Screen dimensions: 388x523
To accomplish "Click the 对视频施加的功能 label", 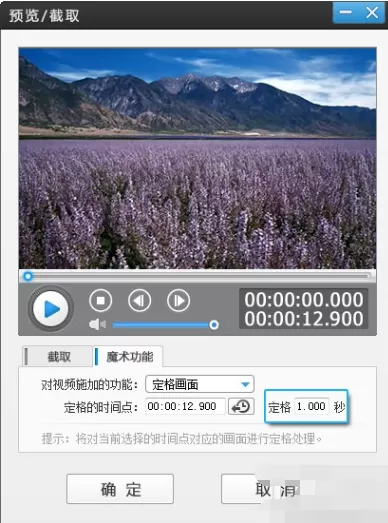I will tap(89, 385).
